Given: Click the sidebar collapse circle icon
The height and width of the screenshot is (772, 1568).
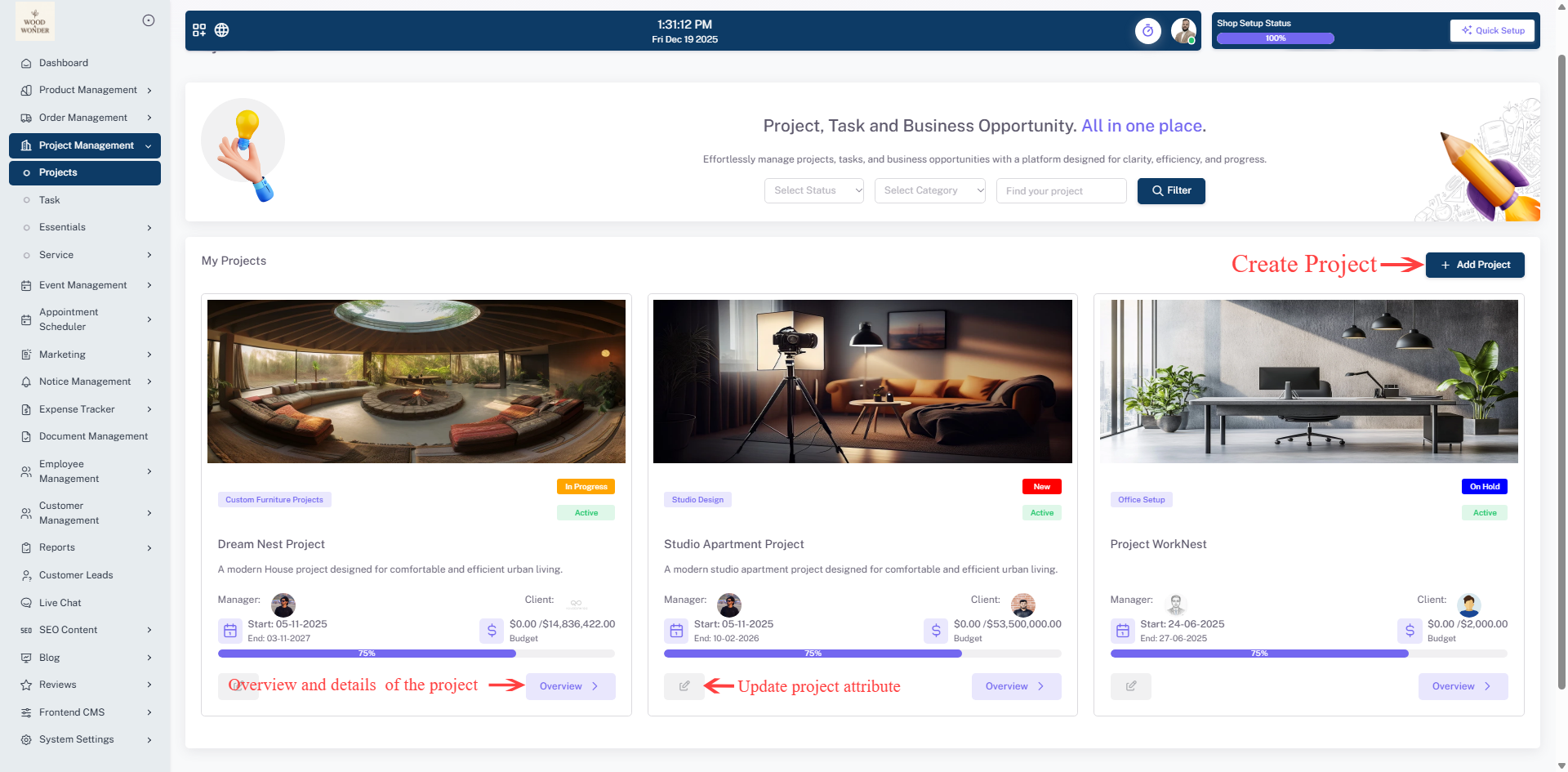Looking at the screenshot, I should 149,20.
